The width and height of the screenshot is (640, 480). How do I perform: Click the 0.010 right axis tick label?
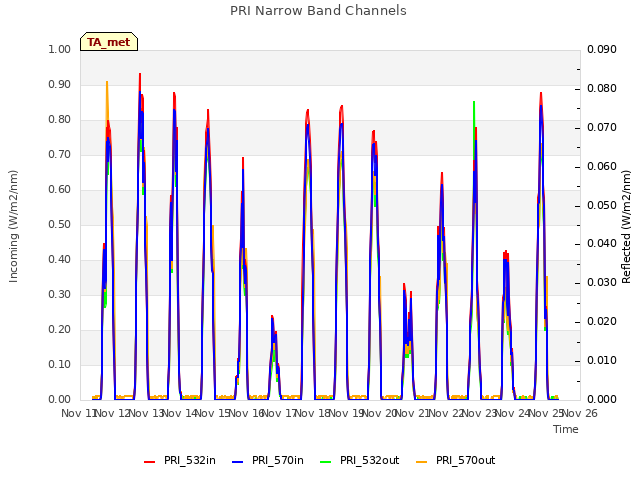[x=602, y=360]
